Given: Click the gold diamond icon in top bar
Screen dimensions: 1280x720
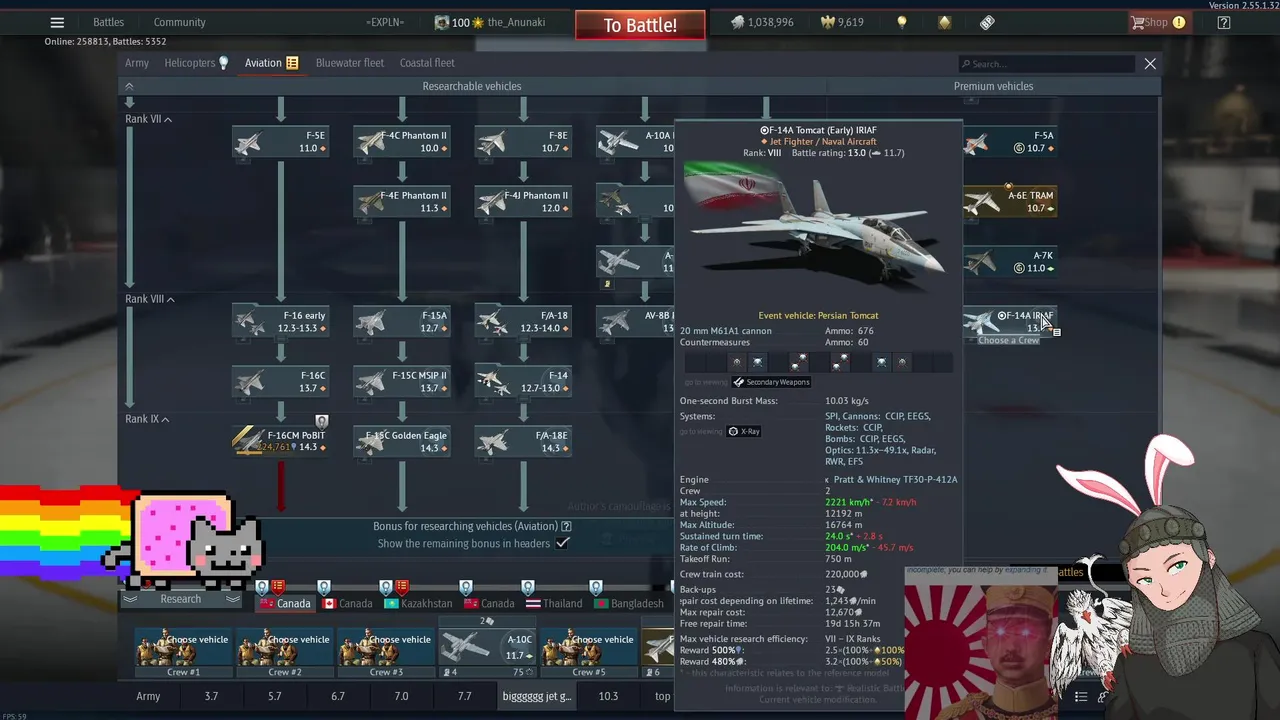Looking at the screenshot, I should 945,22.
